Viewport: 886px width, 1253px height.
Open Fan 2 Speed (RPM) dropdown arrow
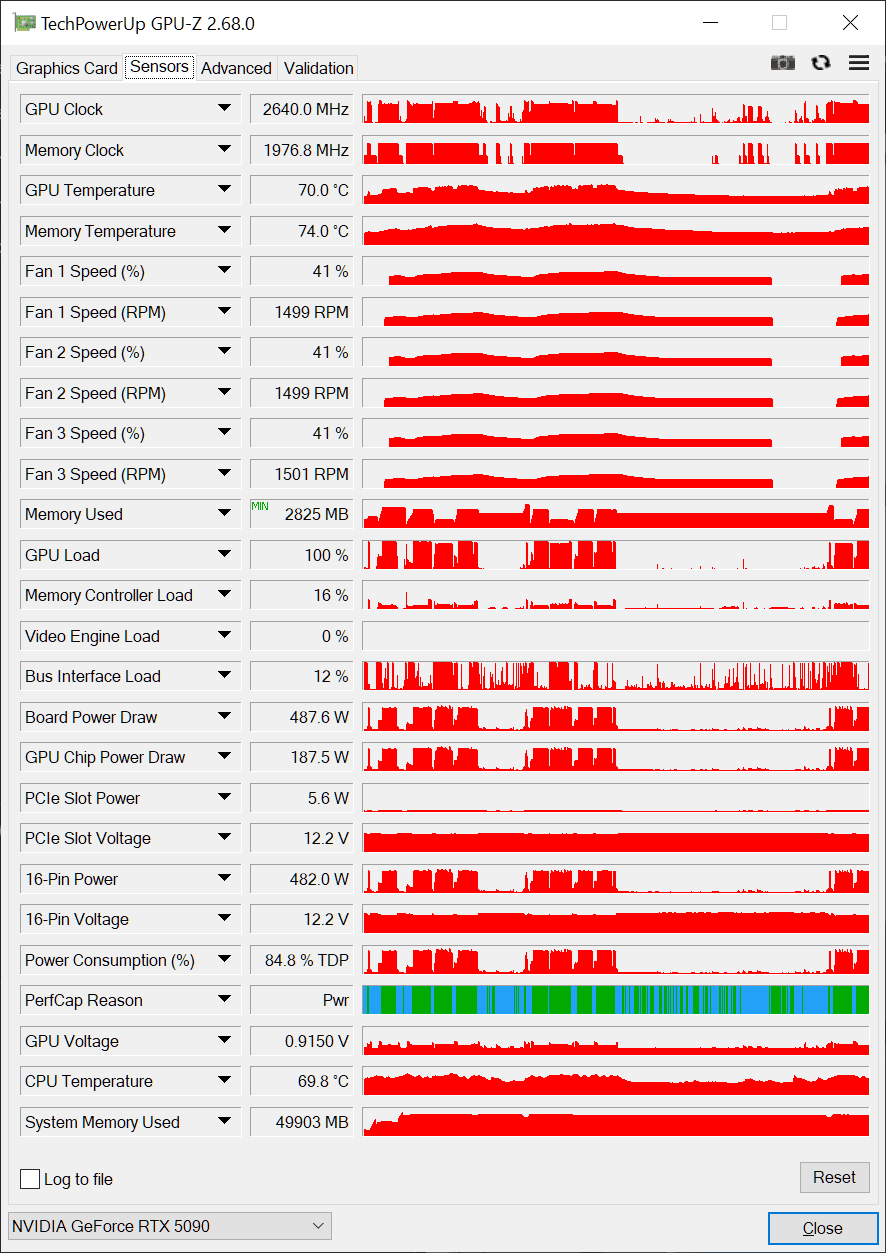click(x=224, y=392)
